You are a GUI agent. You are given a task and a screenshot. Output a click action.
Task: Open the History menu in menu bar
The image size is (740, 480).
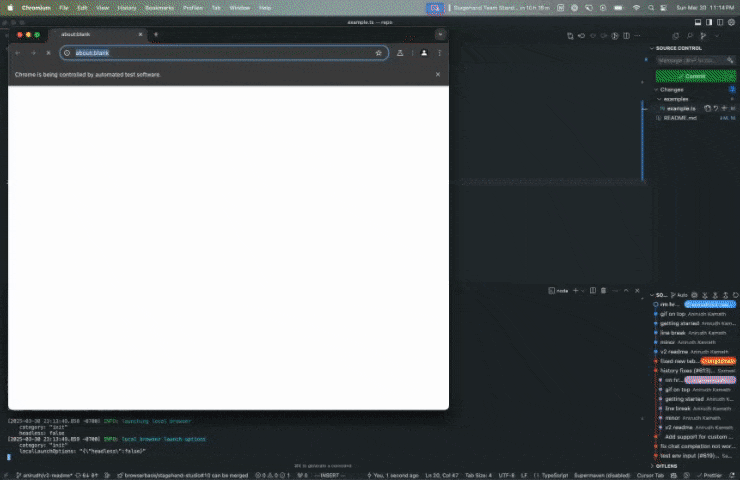(126, 7)
